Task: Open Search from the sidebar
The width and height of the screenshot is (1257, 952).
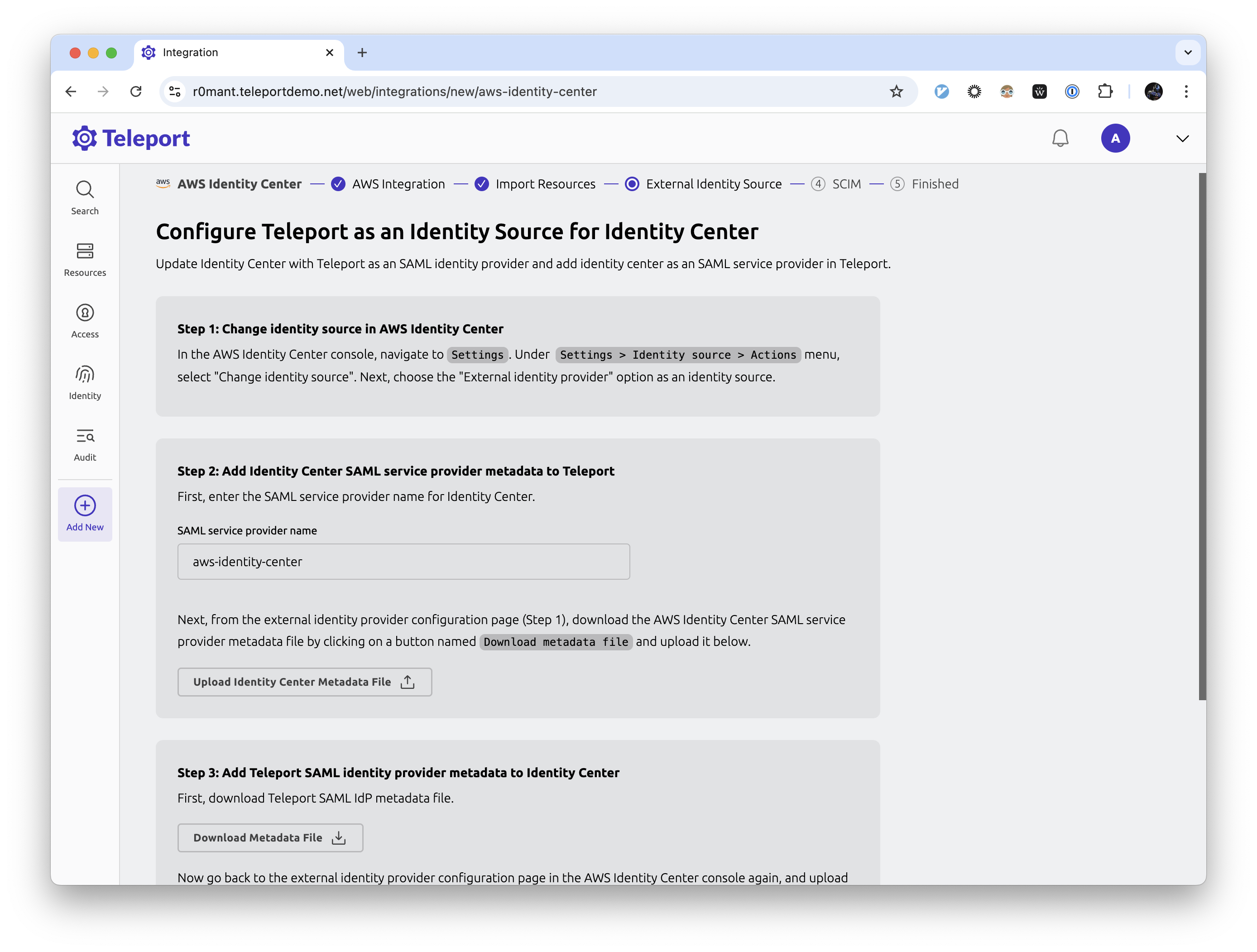Action: click(x=85, y=197)
